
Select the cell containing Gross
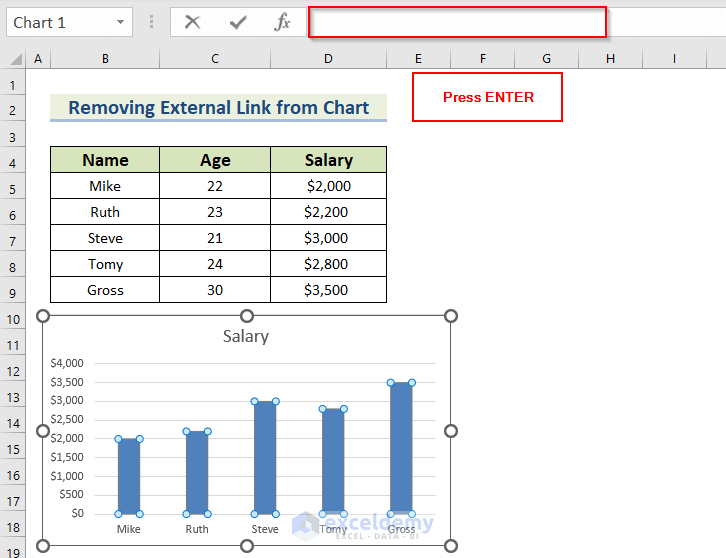click(x=105, y=290)
